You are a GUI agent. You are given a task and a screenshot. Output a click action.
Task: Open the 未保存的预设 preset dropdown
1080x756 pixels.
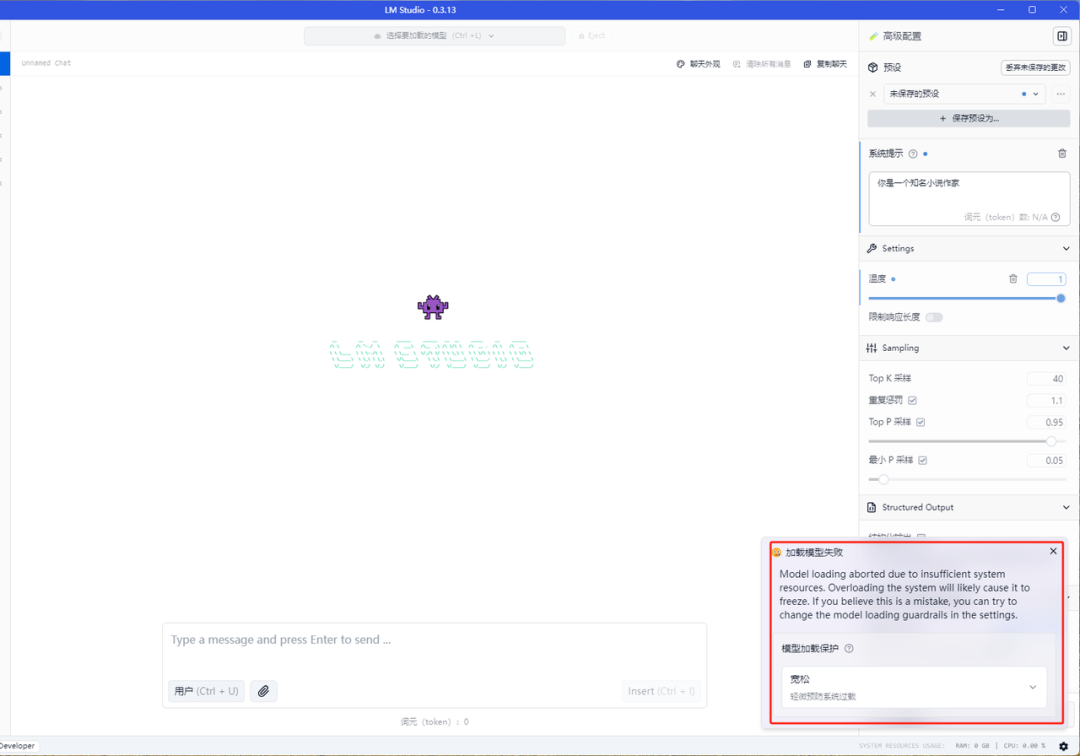pos(965,94)
